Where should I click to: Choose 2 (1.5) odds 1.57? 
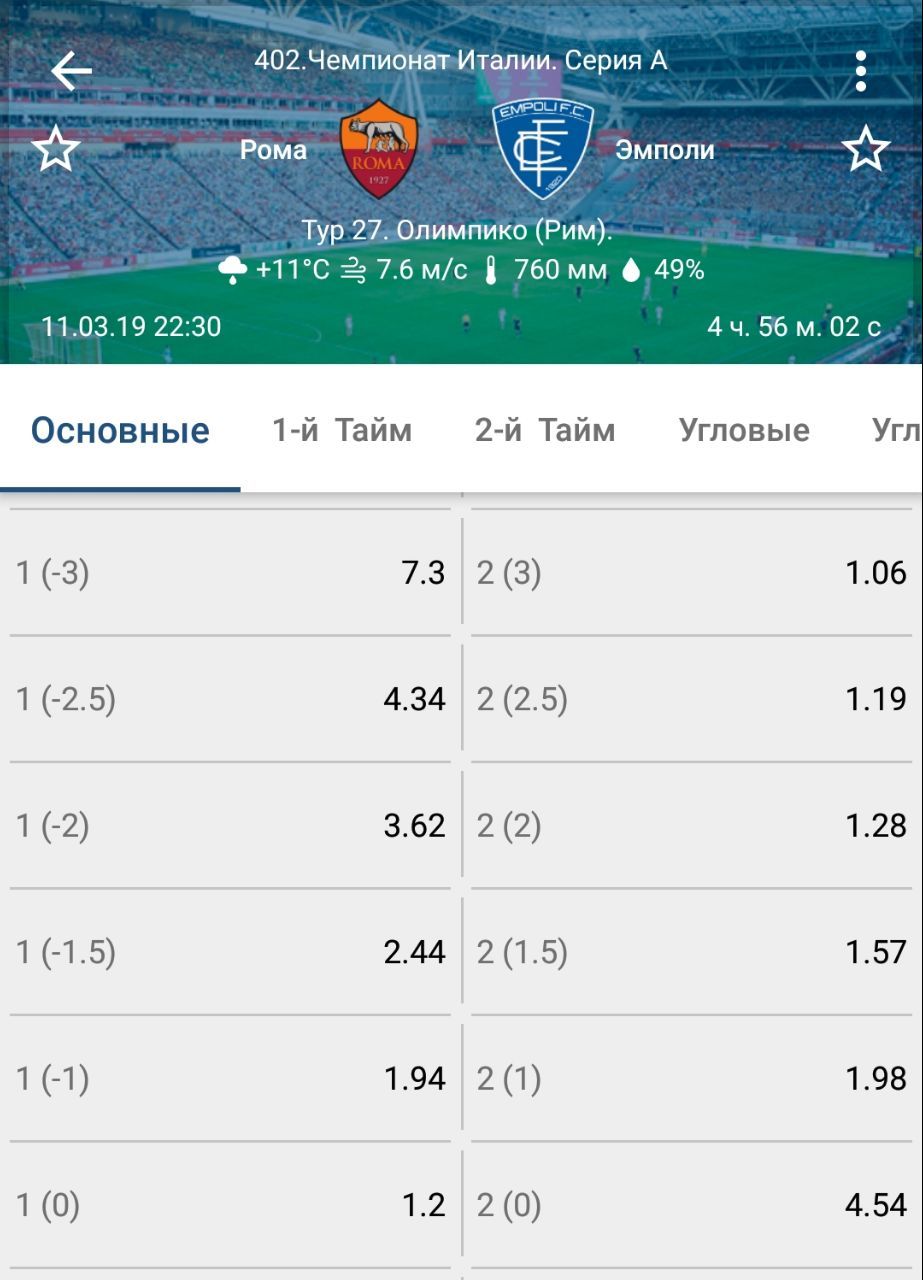tap(692, 952)
